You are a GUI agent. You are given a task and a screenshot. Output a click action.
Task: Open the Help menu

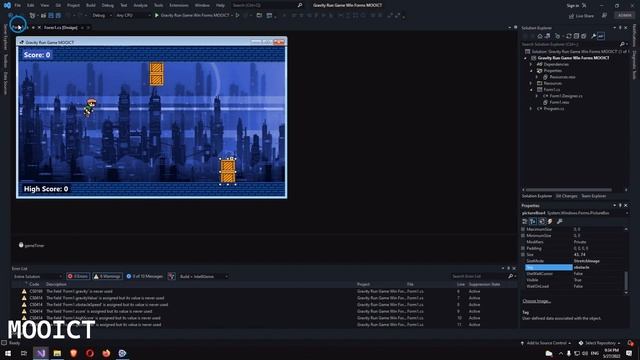pos(220,5)
